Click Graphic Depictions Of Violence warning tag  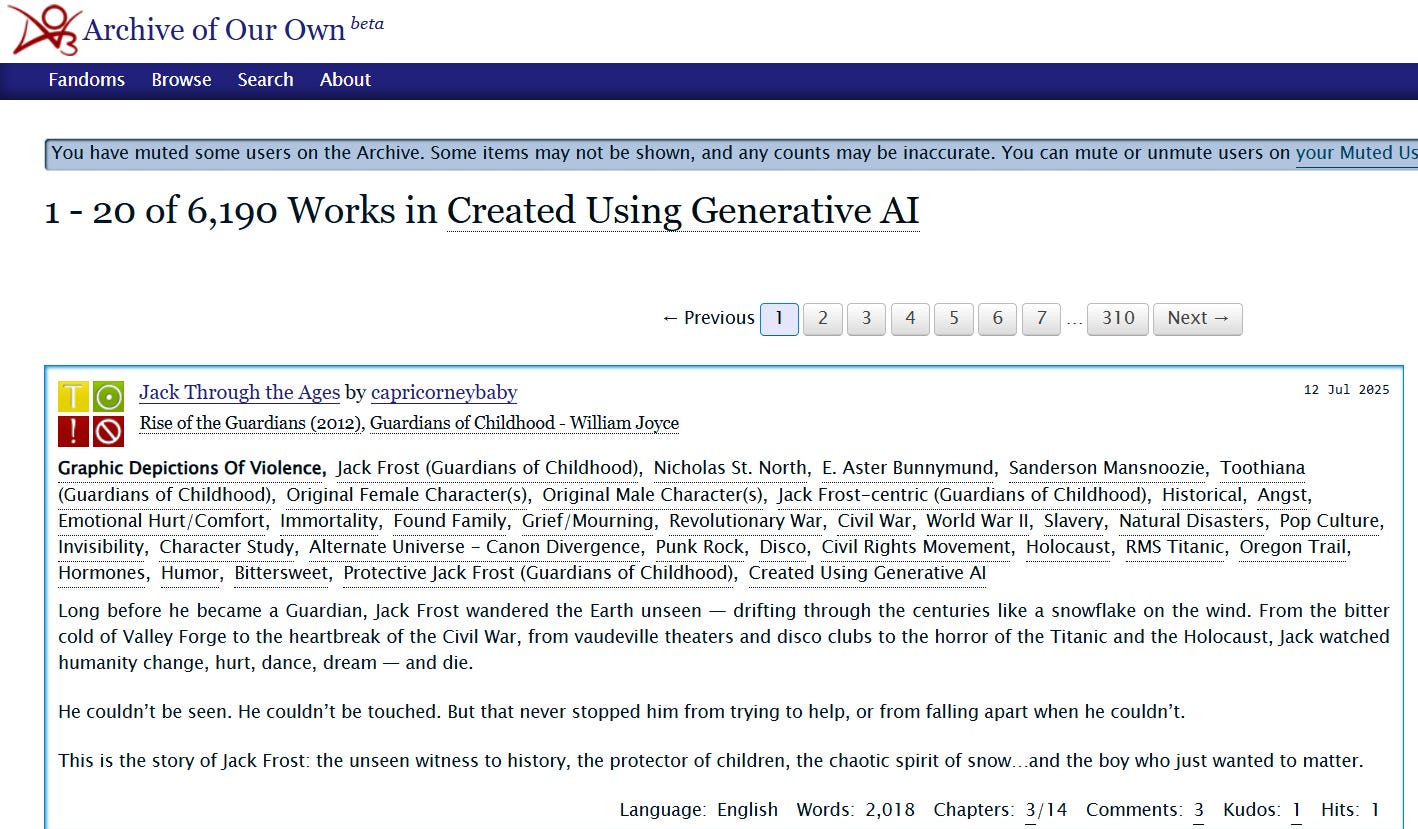[x=190, y=468]
